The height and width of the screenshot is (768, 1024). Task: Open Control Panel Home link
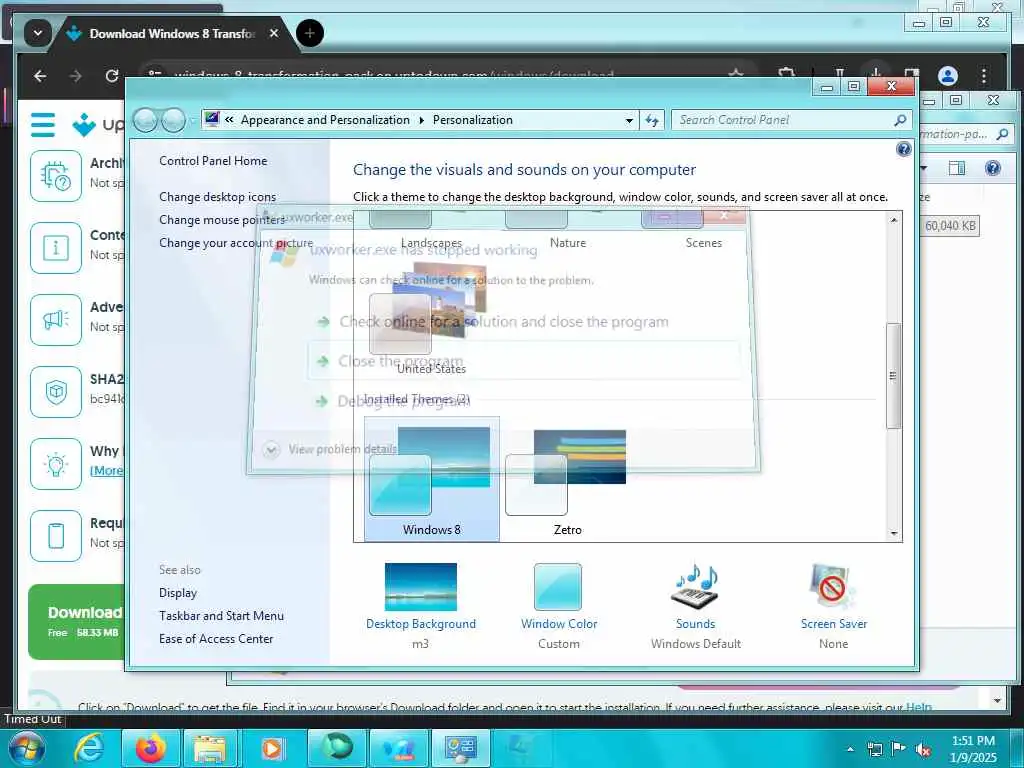pyautogui.click(x=213, y=161)
